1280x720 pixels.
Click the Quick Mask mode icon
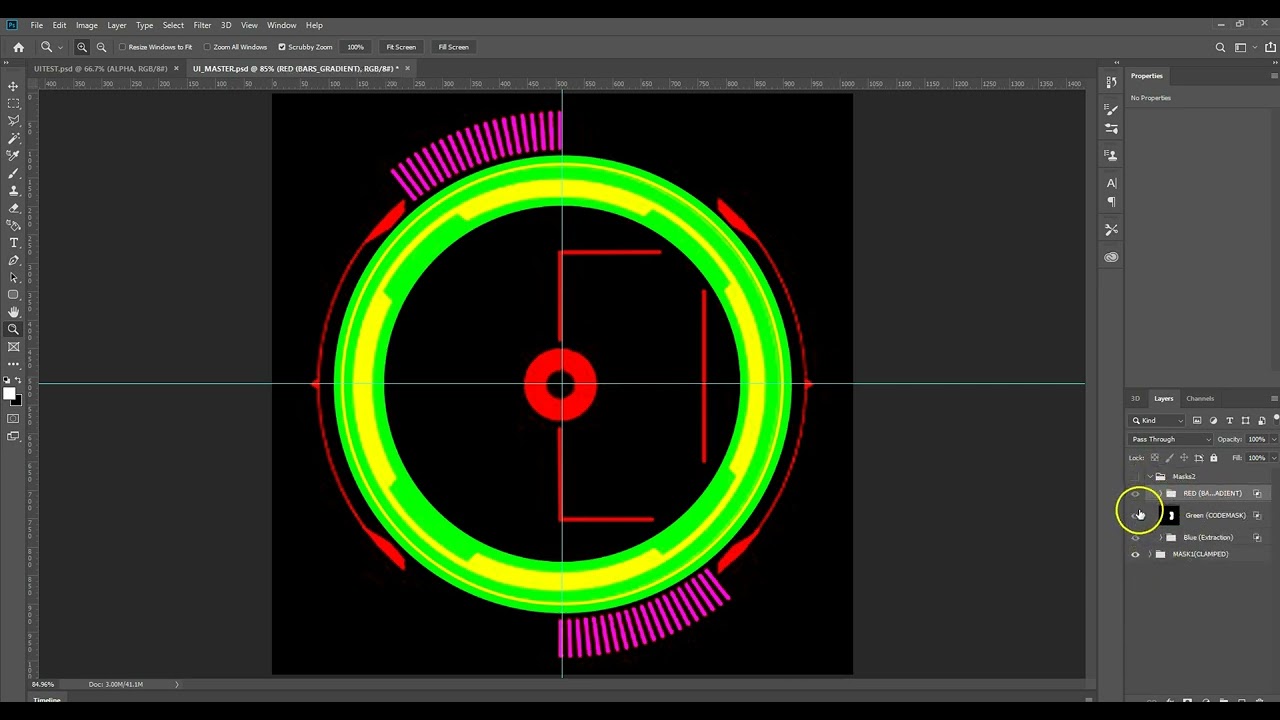[x=14, y=419]
